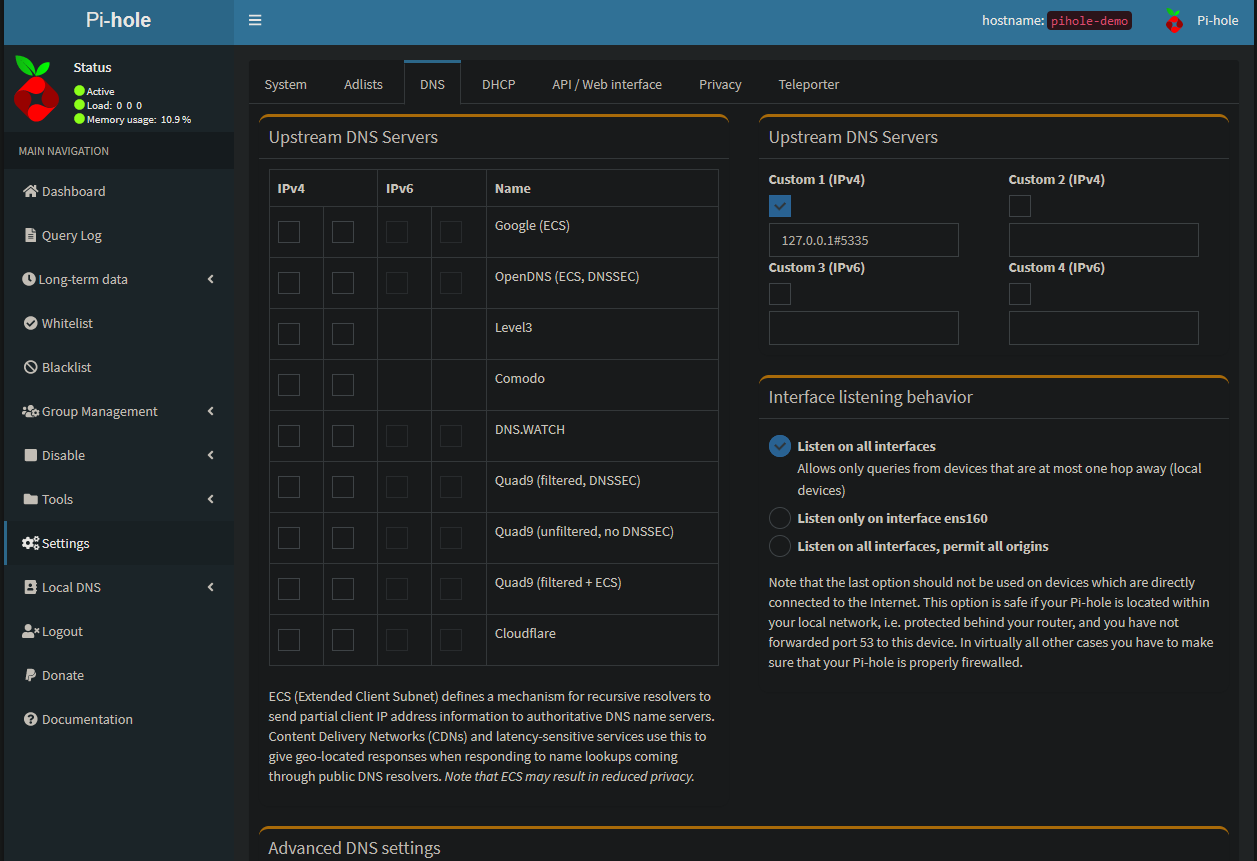The image size is (1257, 861).
Task: Uncheck the Custom 1 (IPv4) checkbox
Action: [x=780, y=206]
